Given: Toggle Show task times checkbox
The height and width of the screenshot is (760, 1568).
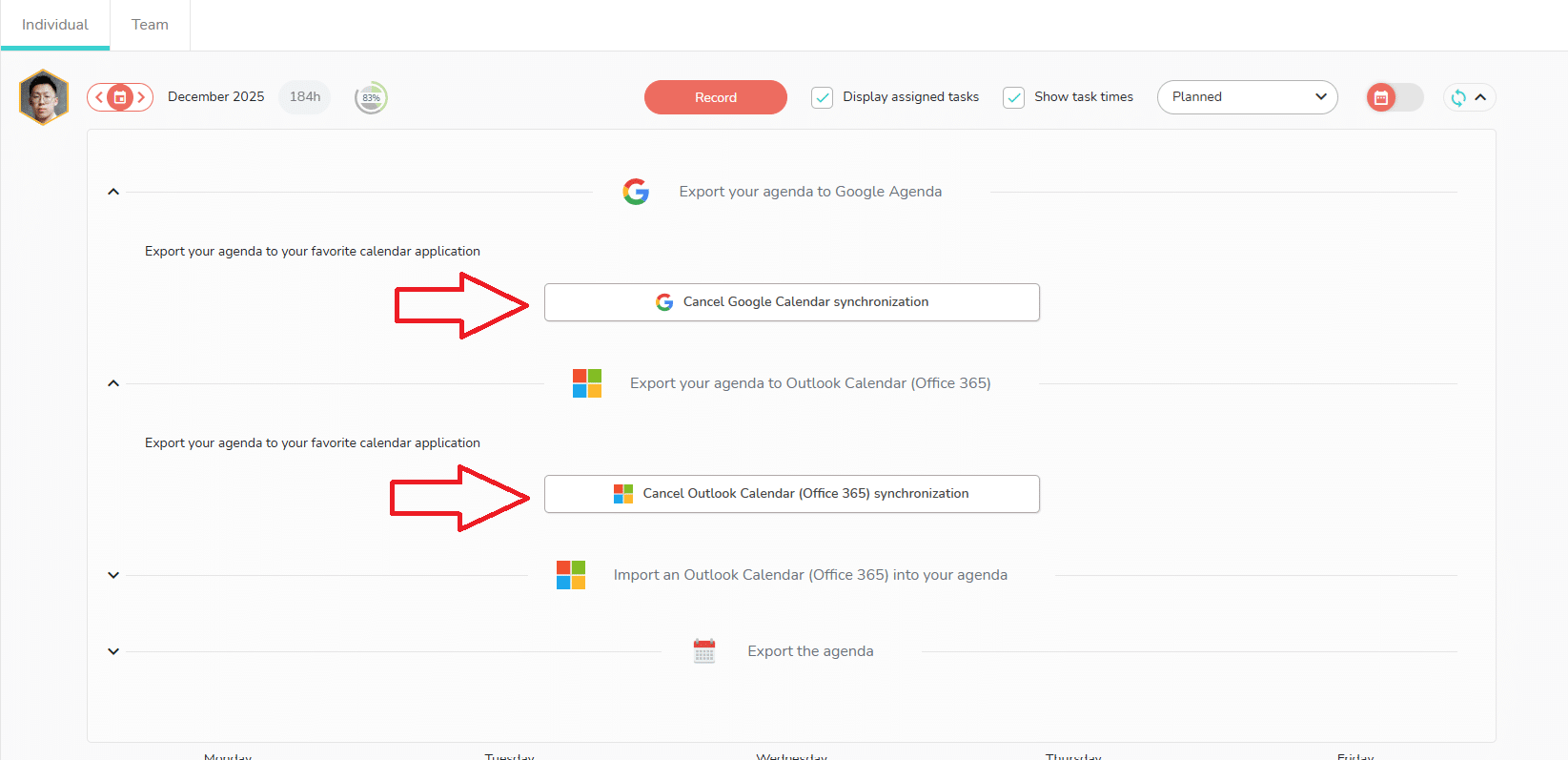Looking at the screenshot, I should (1013, 97).
